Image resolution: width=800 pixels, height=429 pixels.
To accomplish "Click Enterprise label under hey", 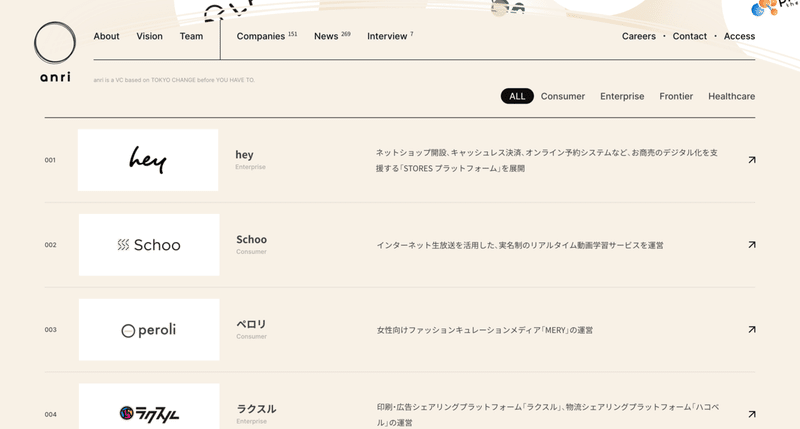I will pyautogui.click(x=251, y=167).
